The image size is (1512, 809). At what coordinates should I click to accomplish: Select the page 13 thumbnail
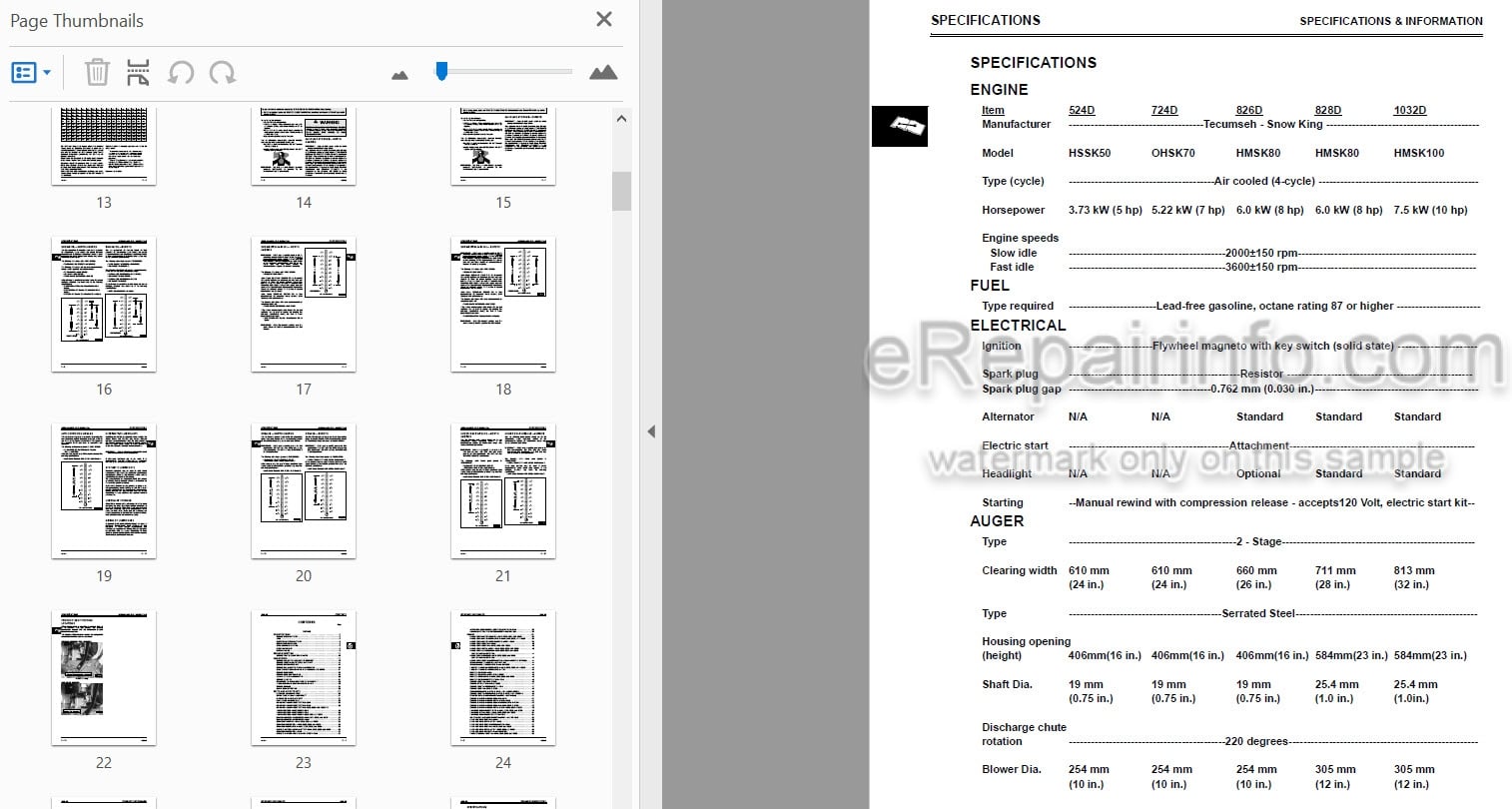tap(104, 147)
